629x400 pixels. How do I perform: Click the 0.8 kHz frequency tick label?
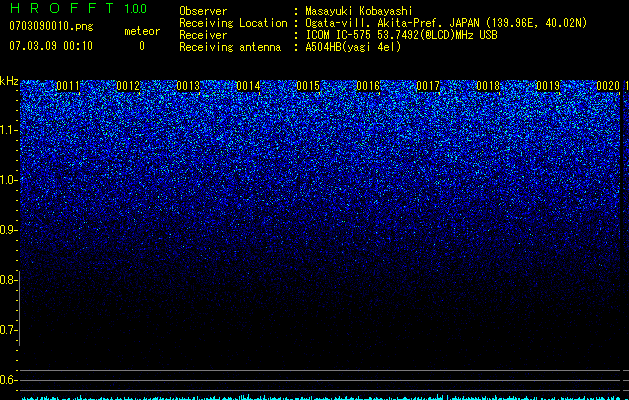(x=7, y=280)
